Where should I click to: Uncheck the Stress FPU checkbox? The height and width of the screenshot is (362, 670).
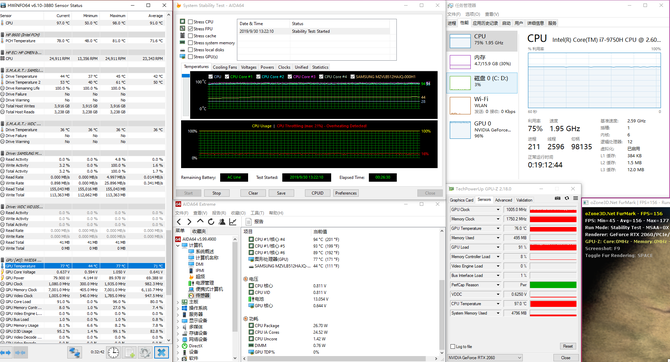(191, 29)
